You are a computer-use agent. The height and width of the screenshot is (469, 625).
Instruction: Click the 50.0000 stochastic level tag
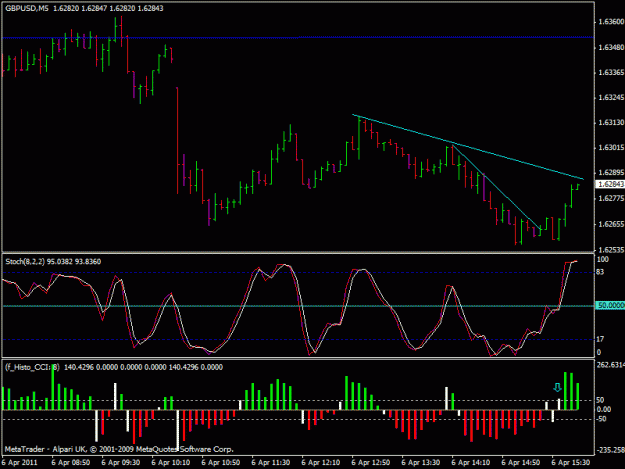pyautogui.click(x=610, y=305)
